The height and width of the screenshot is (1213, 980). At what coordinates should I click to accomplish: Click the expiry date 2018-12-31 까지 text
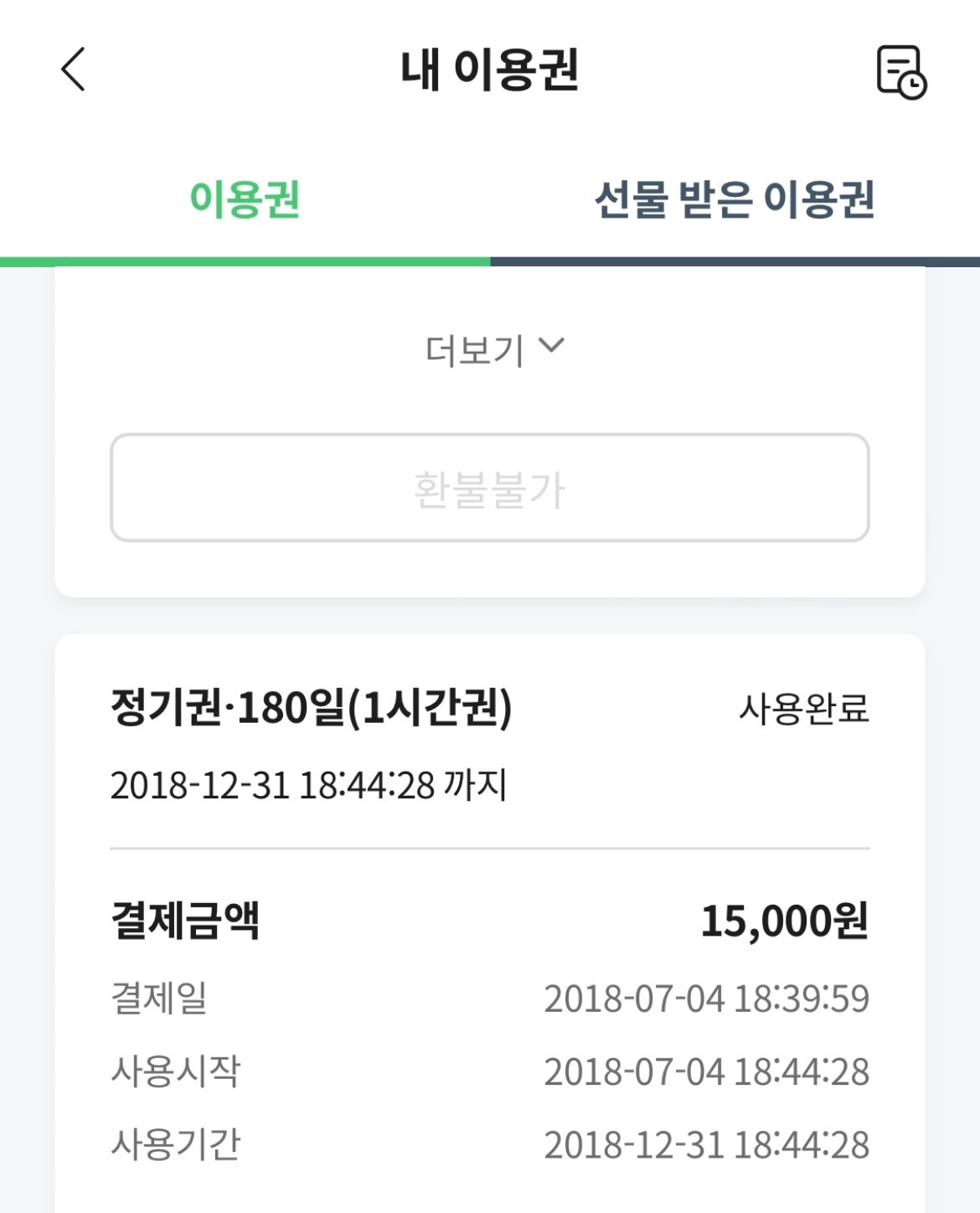coord(308,786)
